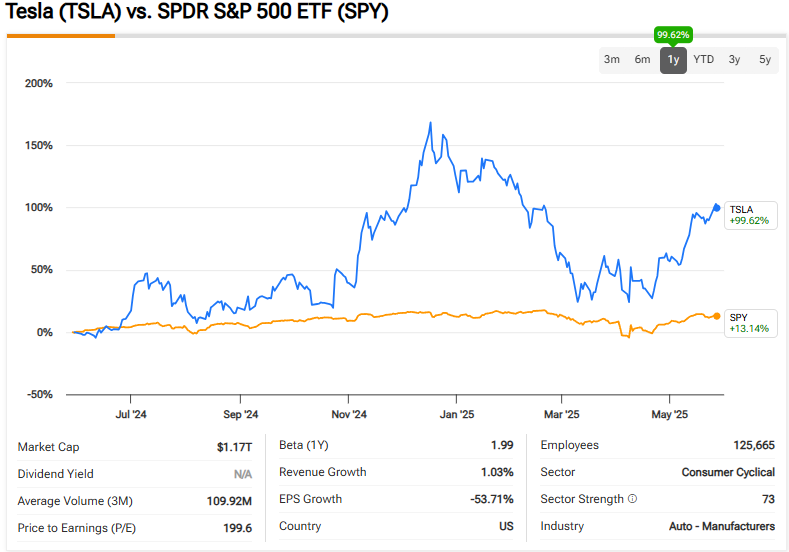Click the Sep '24 axis label

pos(241,415)
